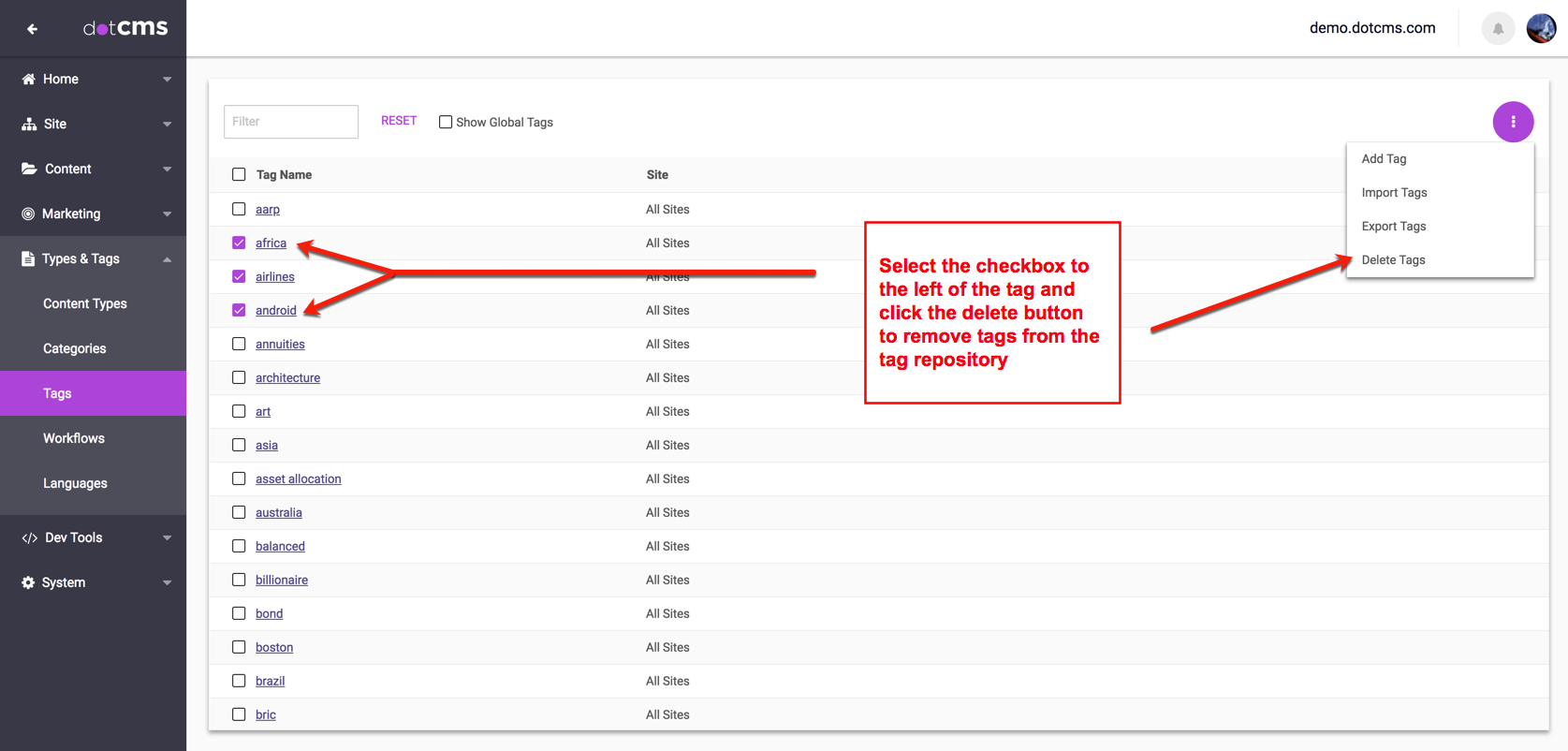The width and height of the screenshot is (1568, 751).
Task: Enable the Show Global Tags checkbox
Action: pos(446,122)
